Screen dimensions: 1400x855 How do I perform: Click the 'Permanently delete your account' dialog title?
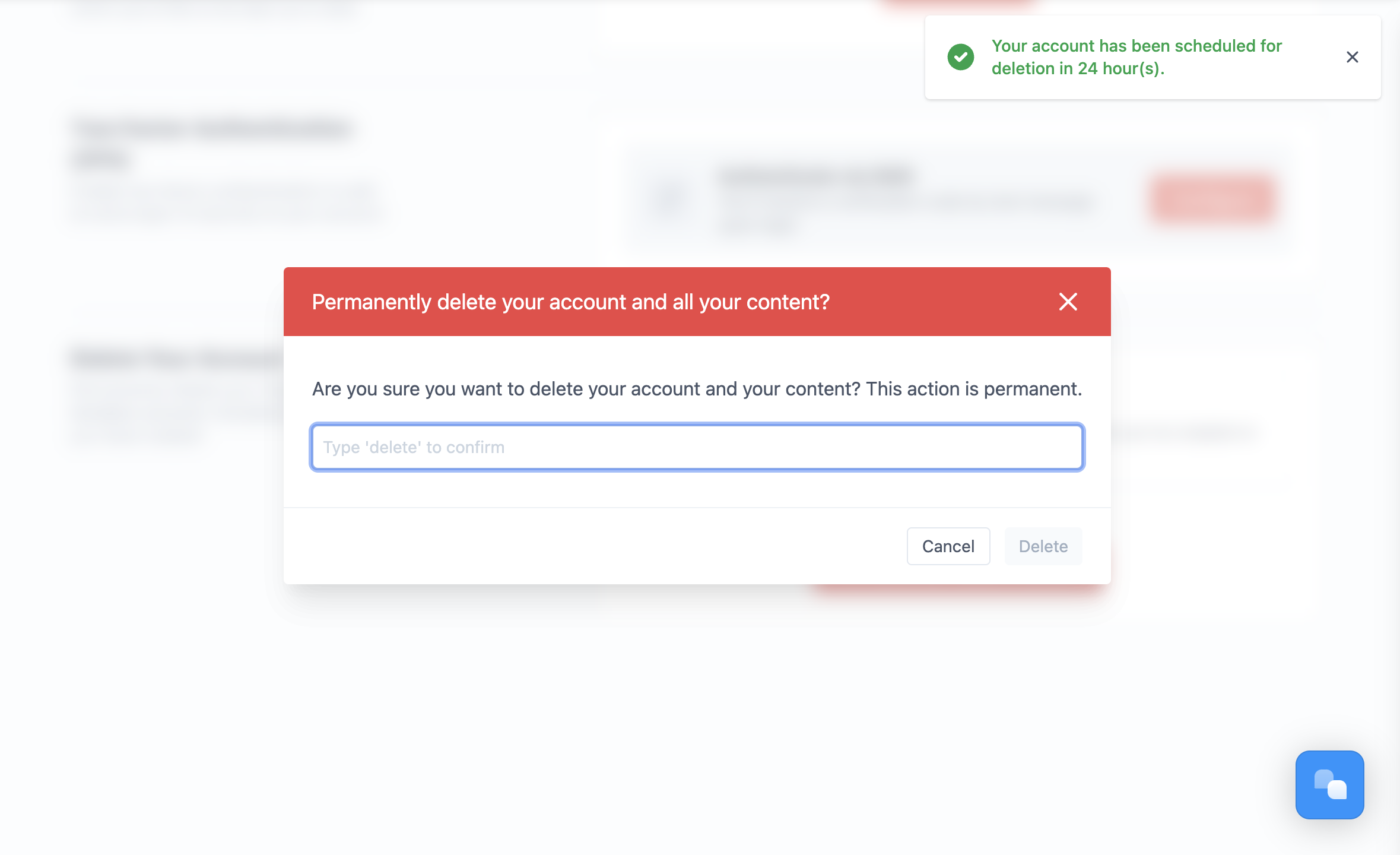(x=570, y=302)
